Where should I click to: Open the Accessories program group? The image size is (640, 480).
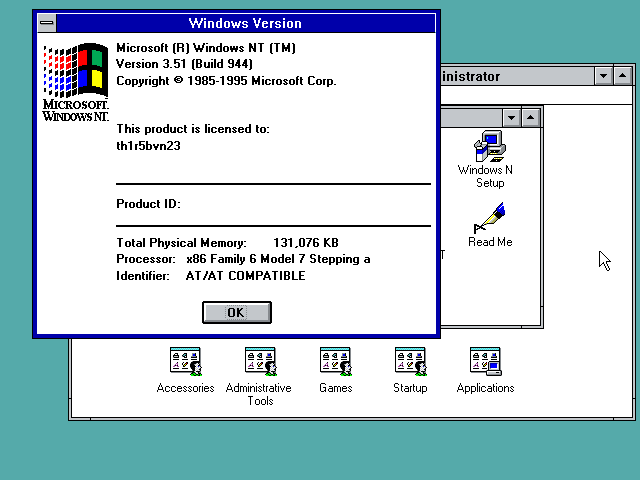[x=185, y=371]
